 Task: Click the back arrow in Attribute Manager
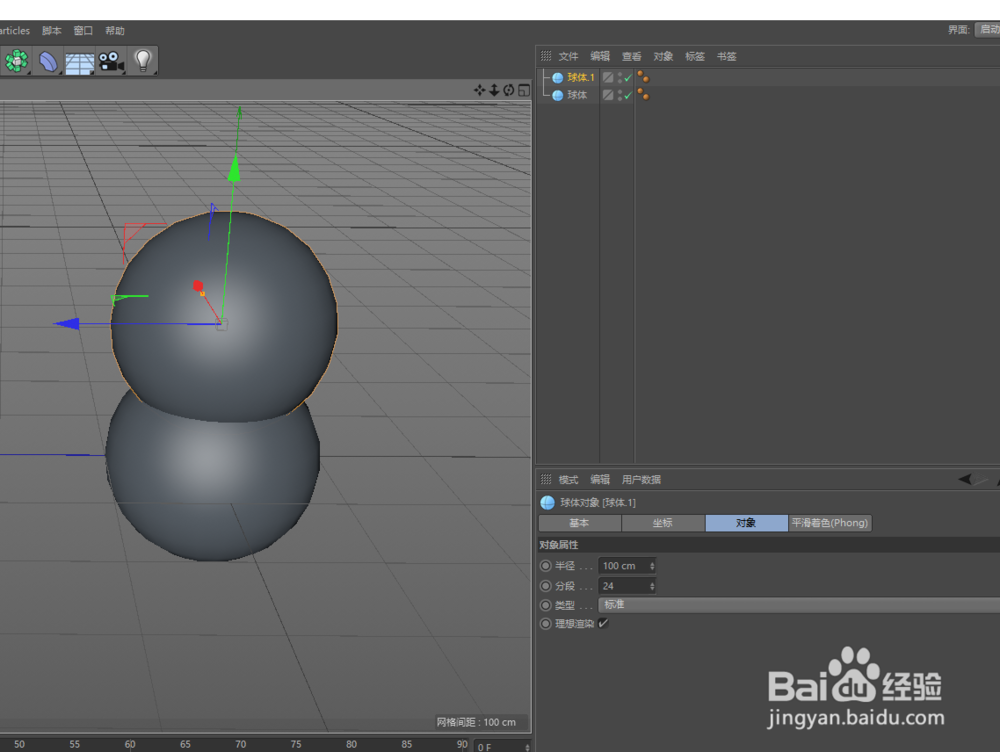[965, 479]
